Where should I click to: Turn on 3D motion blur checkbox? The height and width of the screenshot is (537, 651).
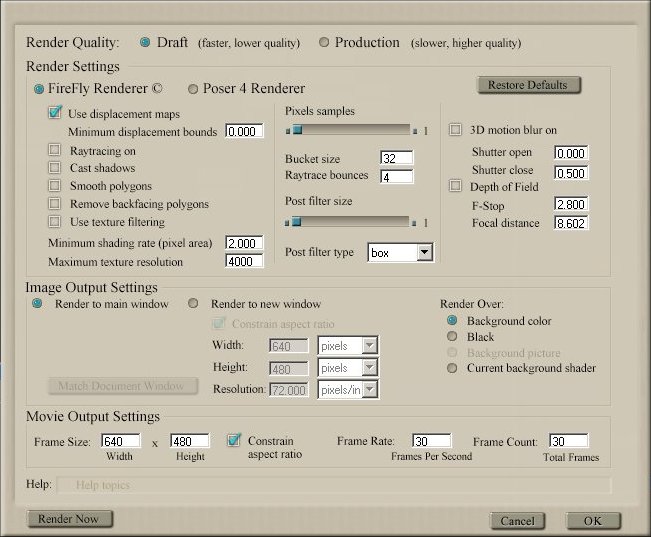click(x=455, y=130)
